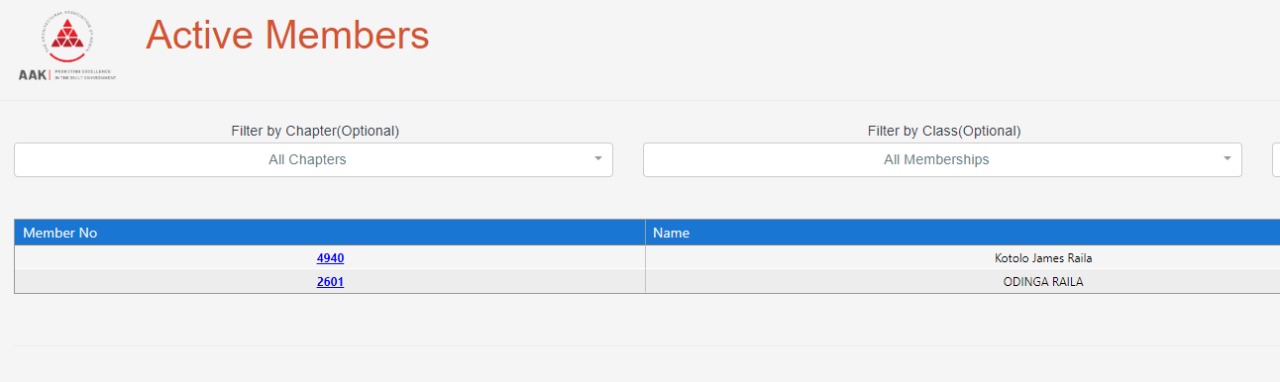Click the red triangular AAK emblem
1280x382 pixels.
tap(67, 37)
